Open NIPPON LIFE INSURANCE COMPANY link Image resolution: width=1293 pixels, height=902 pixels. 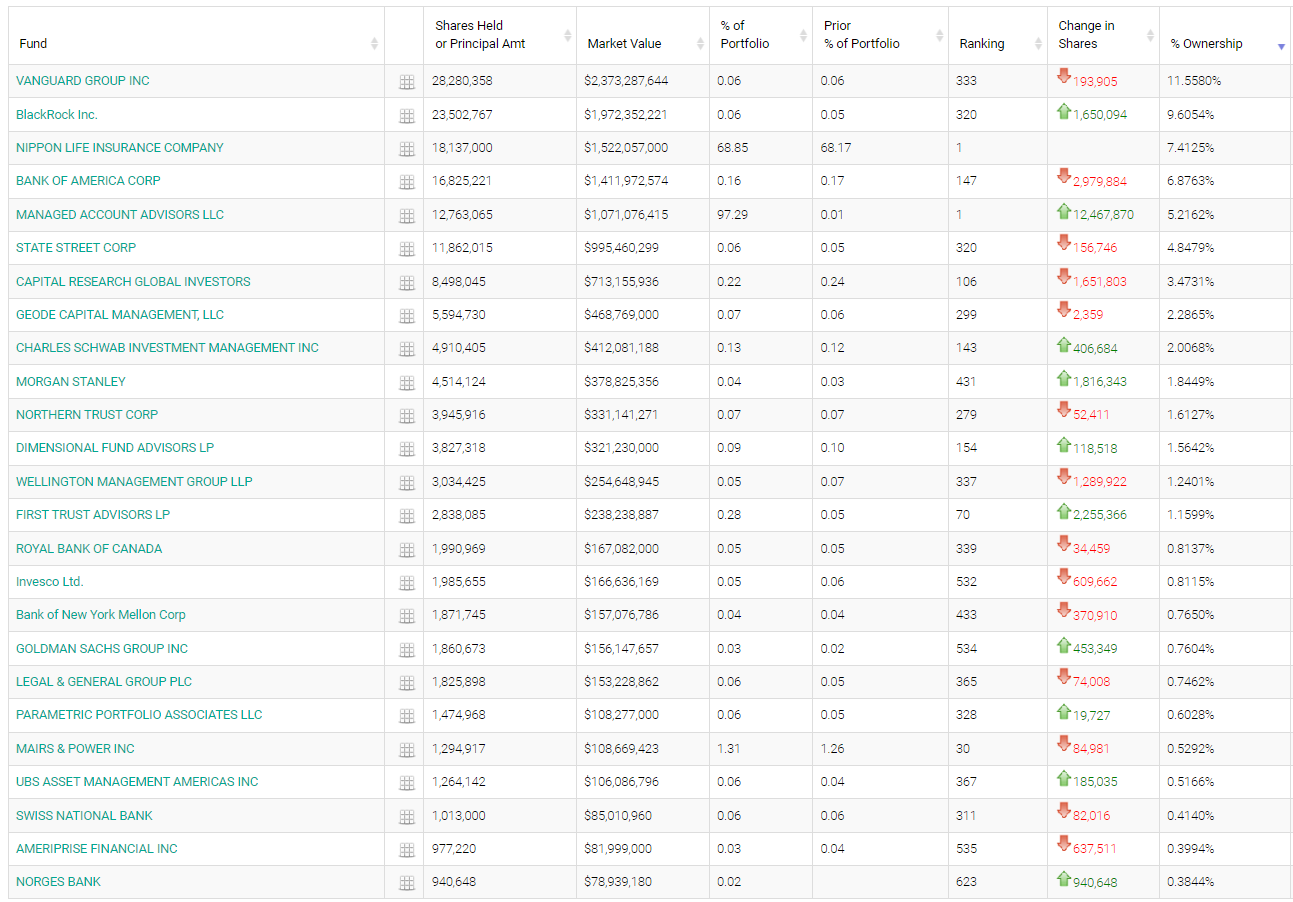(x=120, y=148)
